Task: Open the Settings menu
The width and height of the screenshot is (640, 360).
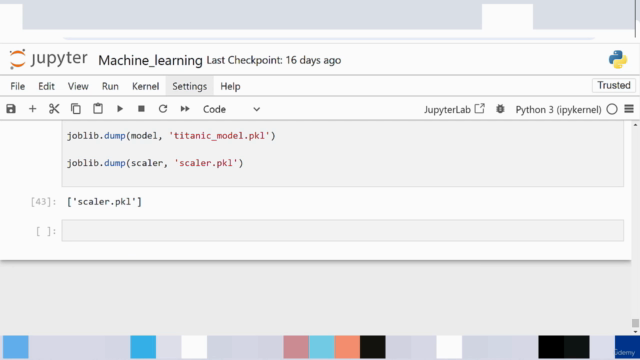Action: tap(189, 87)
